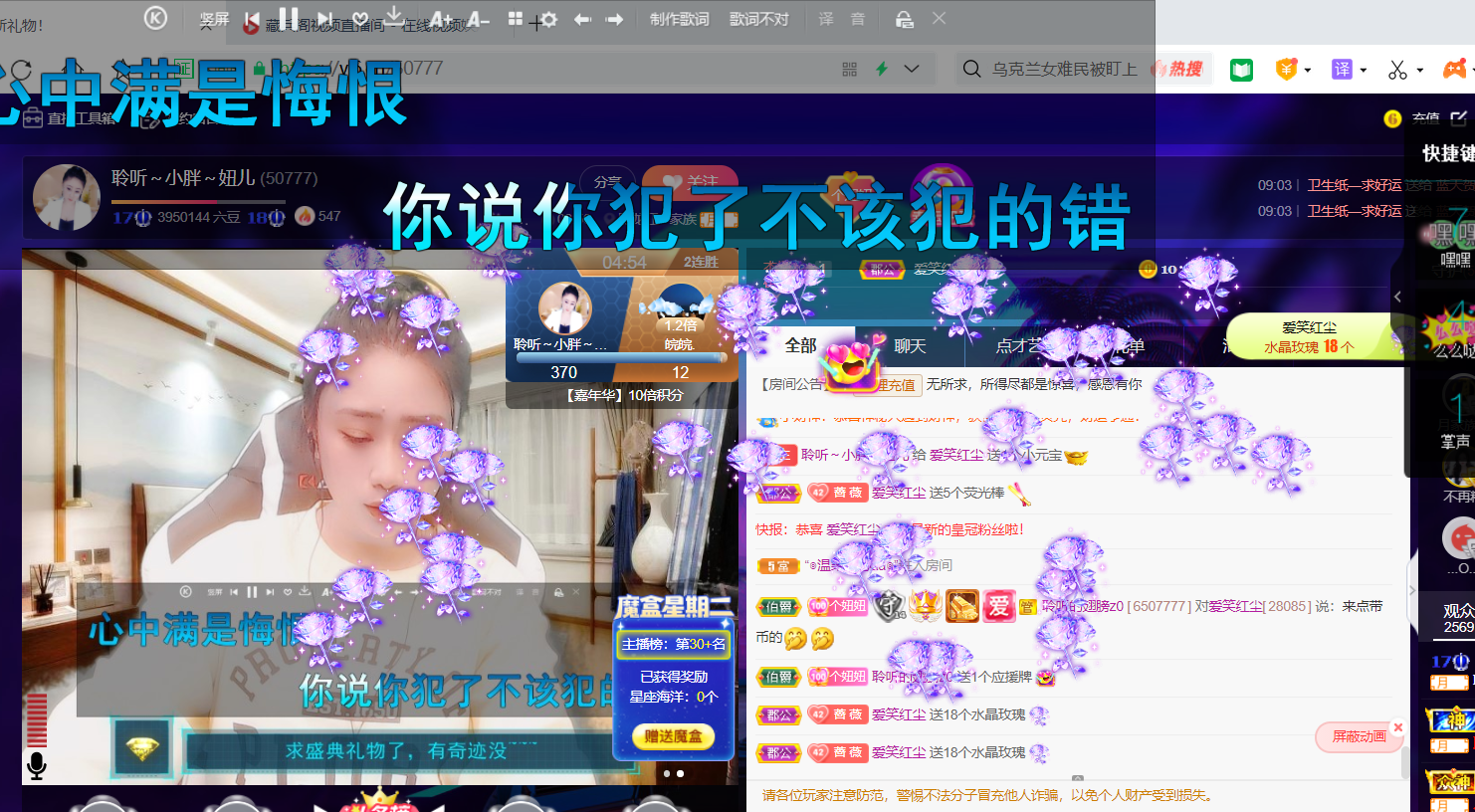Click the second carousel dot under magic box

681,773
